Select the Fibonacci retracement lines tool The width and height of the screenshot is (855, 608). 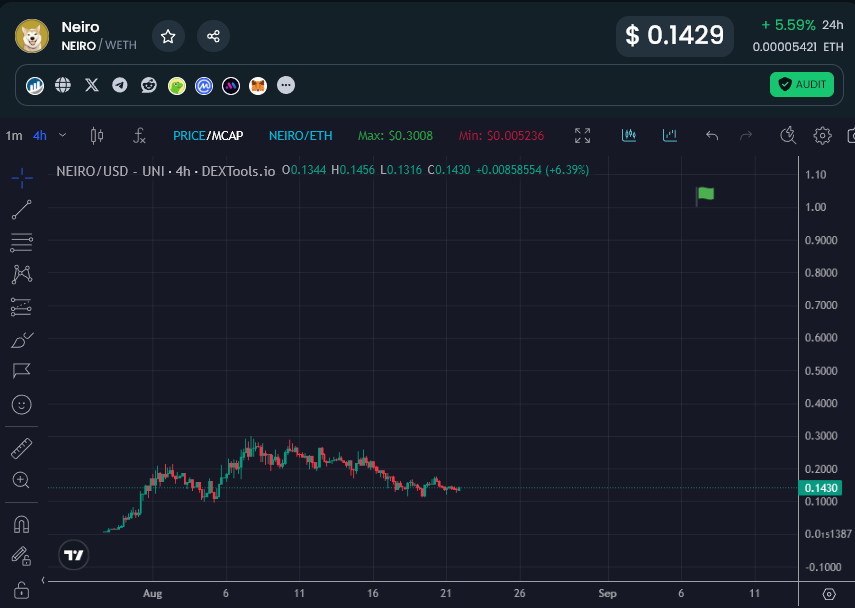click(22, 243)
